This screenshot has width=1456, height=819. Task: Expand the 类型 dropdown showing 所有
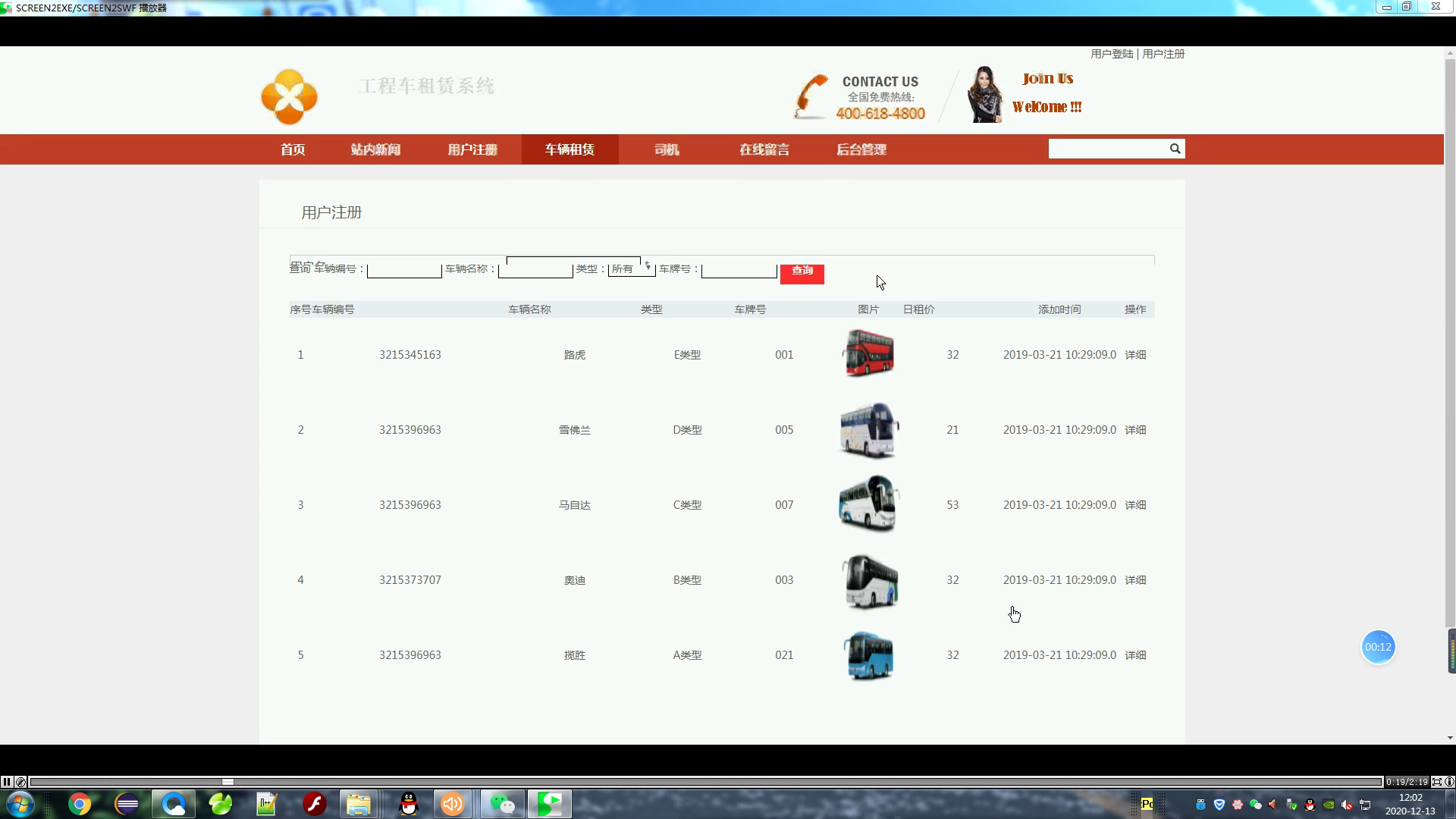point(631,268)
